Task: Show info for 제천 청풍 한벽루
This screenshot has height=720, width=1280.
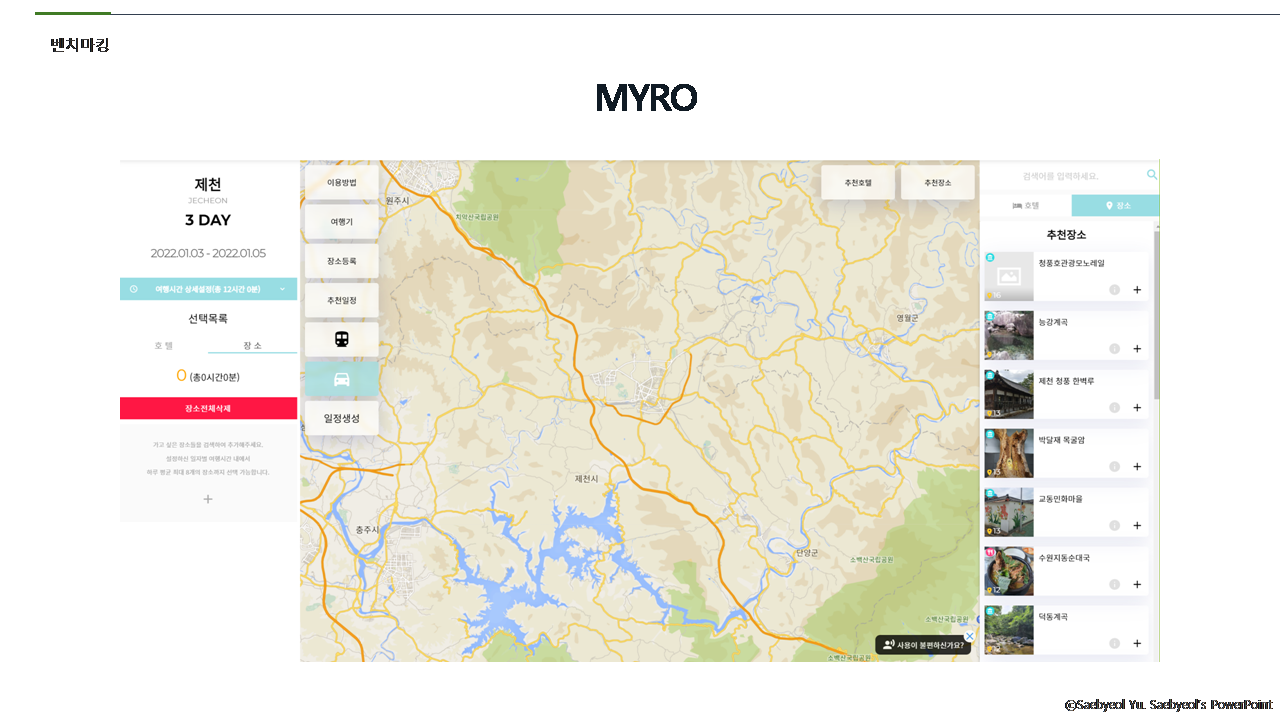Action: click(1114, 408)
